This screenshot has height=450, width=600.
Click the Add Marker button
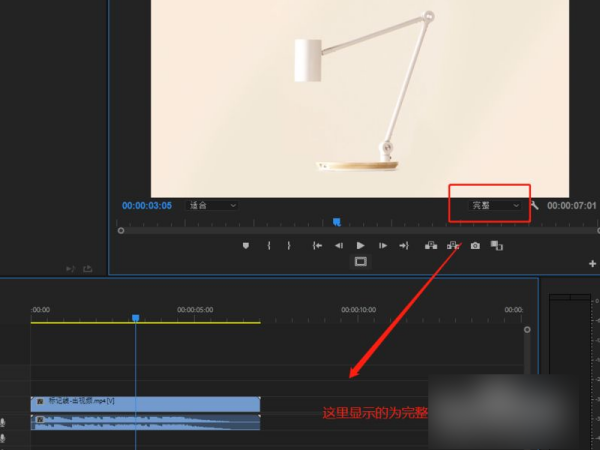(245, 245)
